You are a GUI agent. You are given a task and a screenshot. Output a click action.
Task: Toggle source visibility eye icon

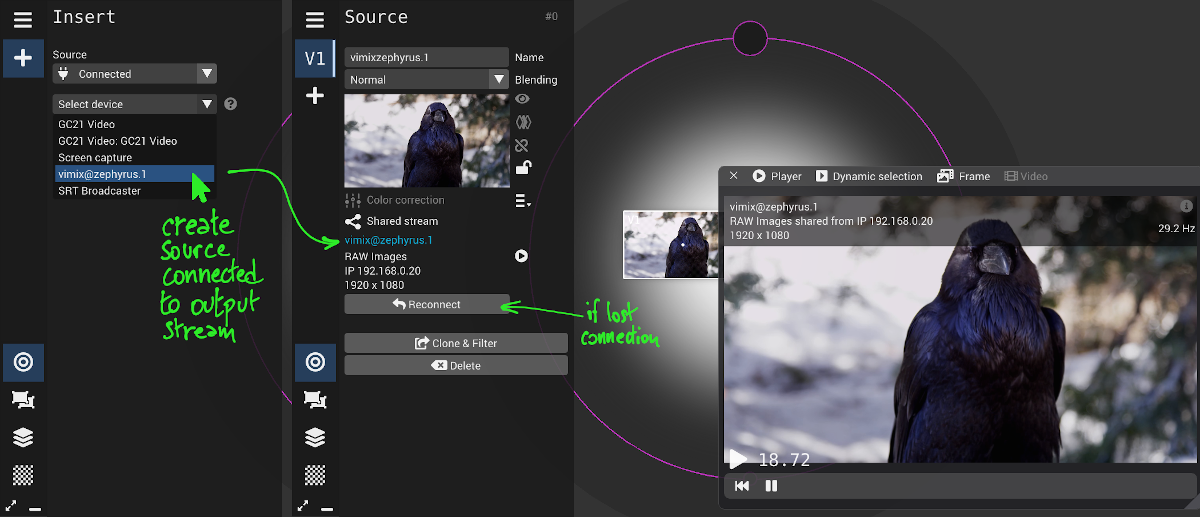pos(522,99)
